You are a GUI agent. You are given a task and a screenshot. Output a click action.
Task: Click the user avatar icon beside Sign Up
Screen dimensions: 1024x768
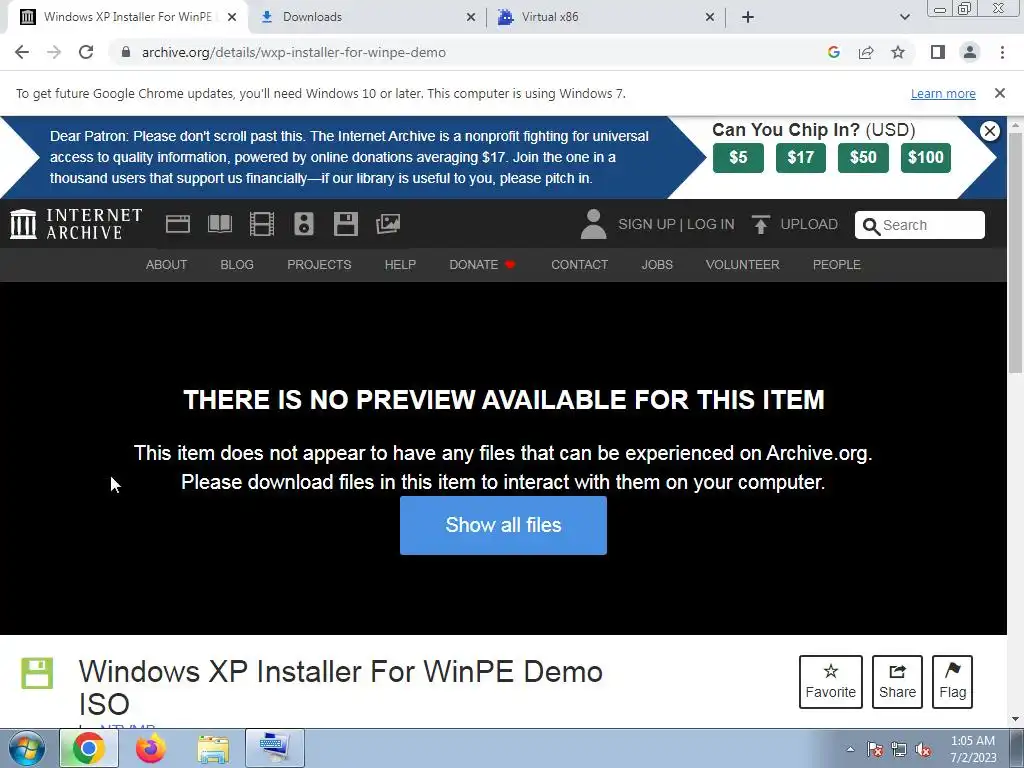pos(593,224)
